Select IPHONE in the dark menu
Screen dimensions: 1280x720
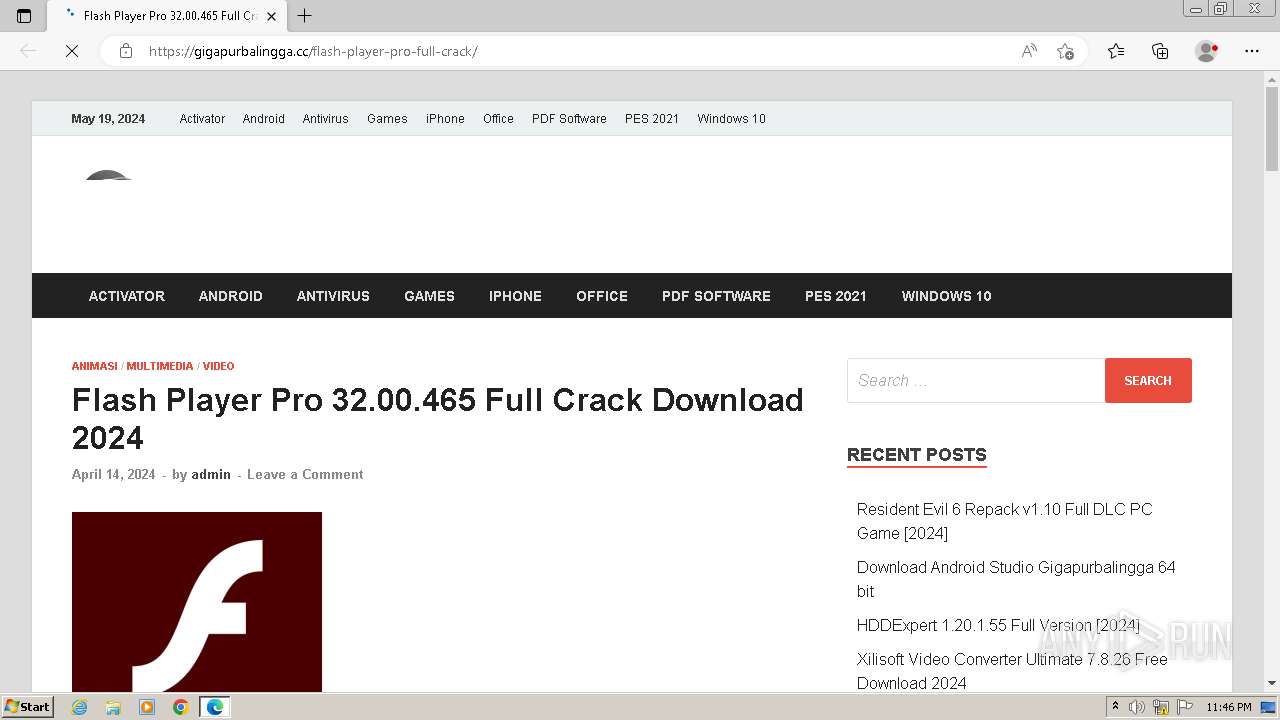coord(515,296)
